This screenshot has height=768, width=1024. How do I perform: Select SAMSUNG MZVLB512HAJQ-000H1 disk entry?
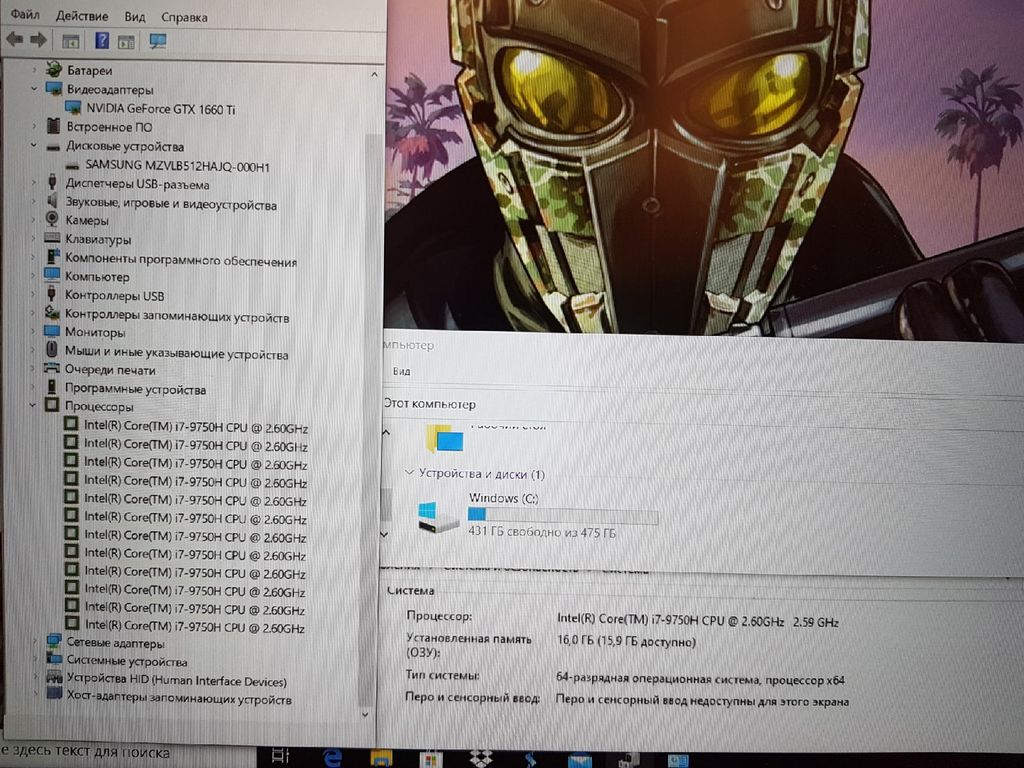[x=177, y=165]
